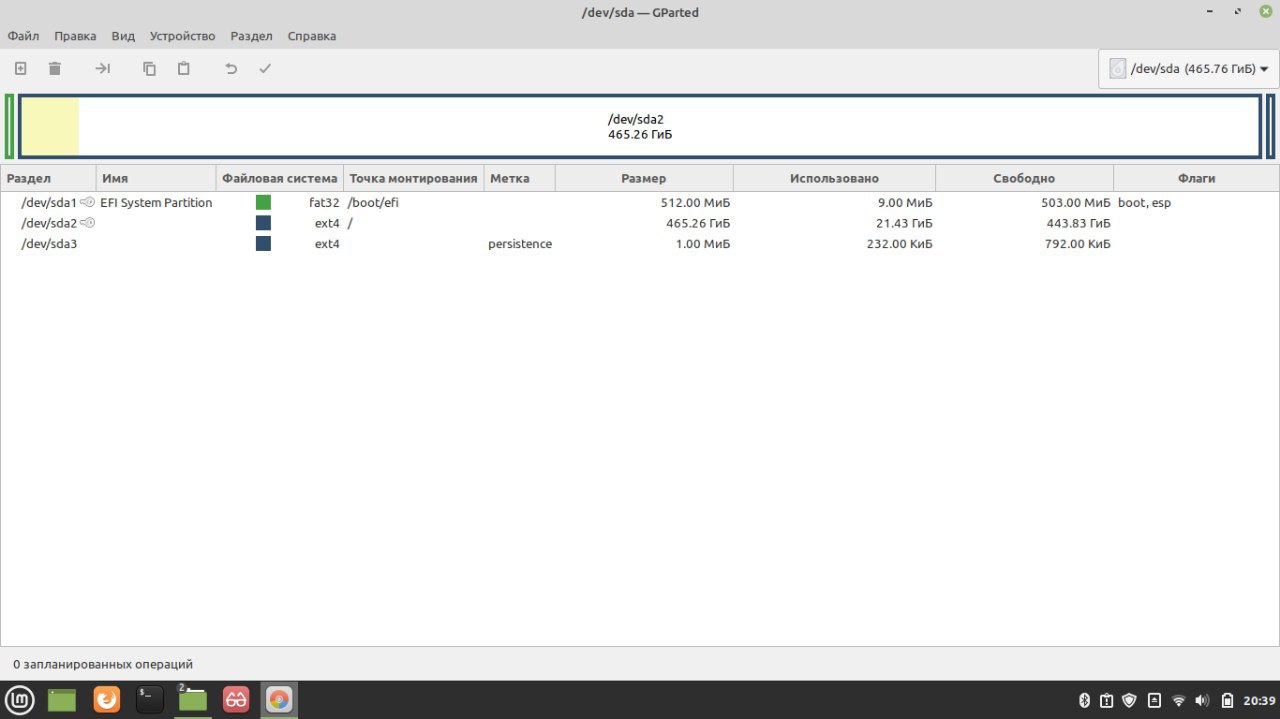
Task: Click the square tray icon next to the shield
Action: (1154, 700)
